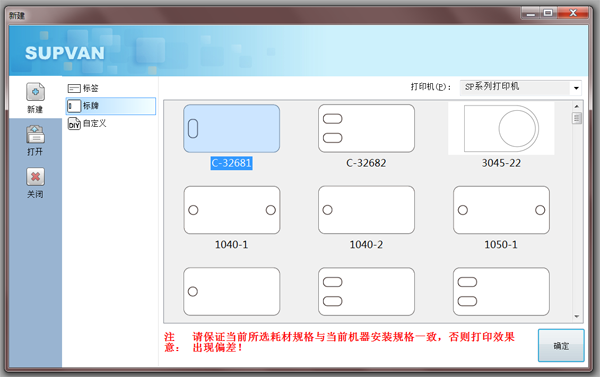Select the 1050-1 template thumbnail

pos(501,210)
